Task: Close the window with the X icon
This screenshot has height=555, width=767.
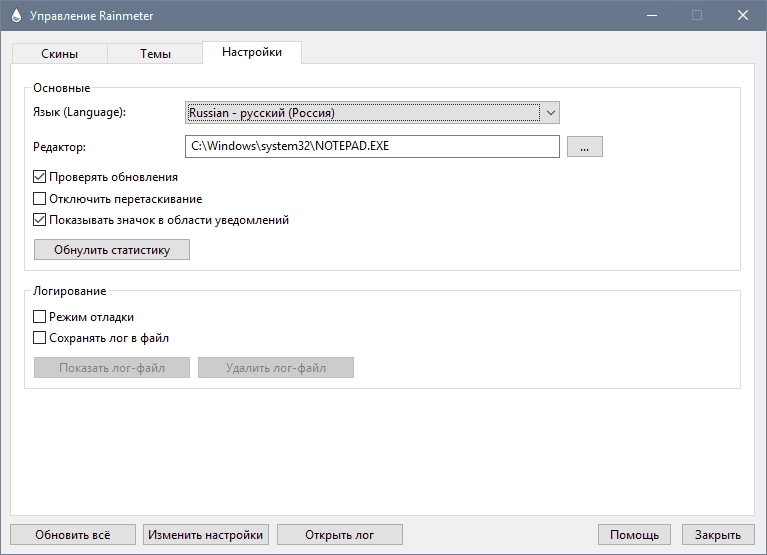Action: [x=743, y=16]
